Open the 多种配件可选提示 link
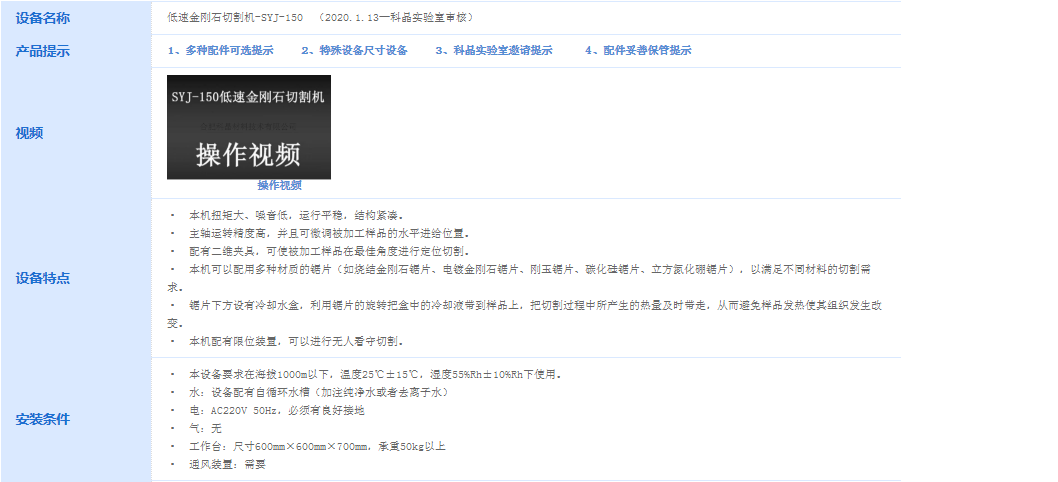1058x482 pixels. (221, 51)
